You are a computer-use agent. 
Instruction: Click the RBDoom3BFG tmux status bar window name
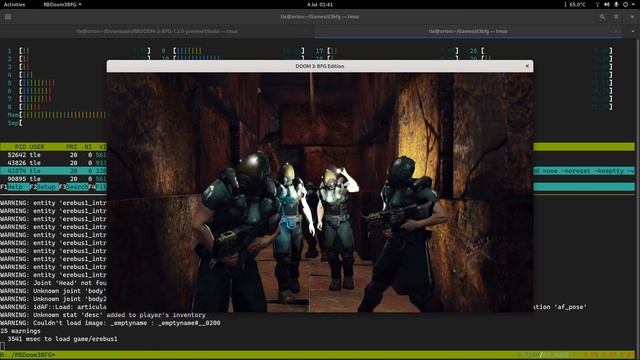coord(33,355)
